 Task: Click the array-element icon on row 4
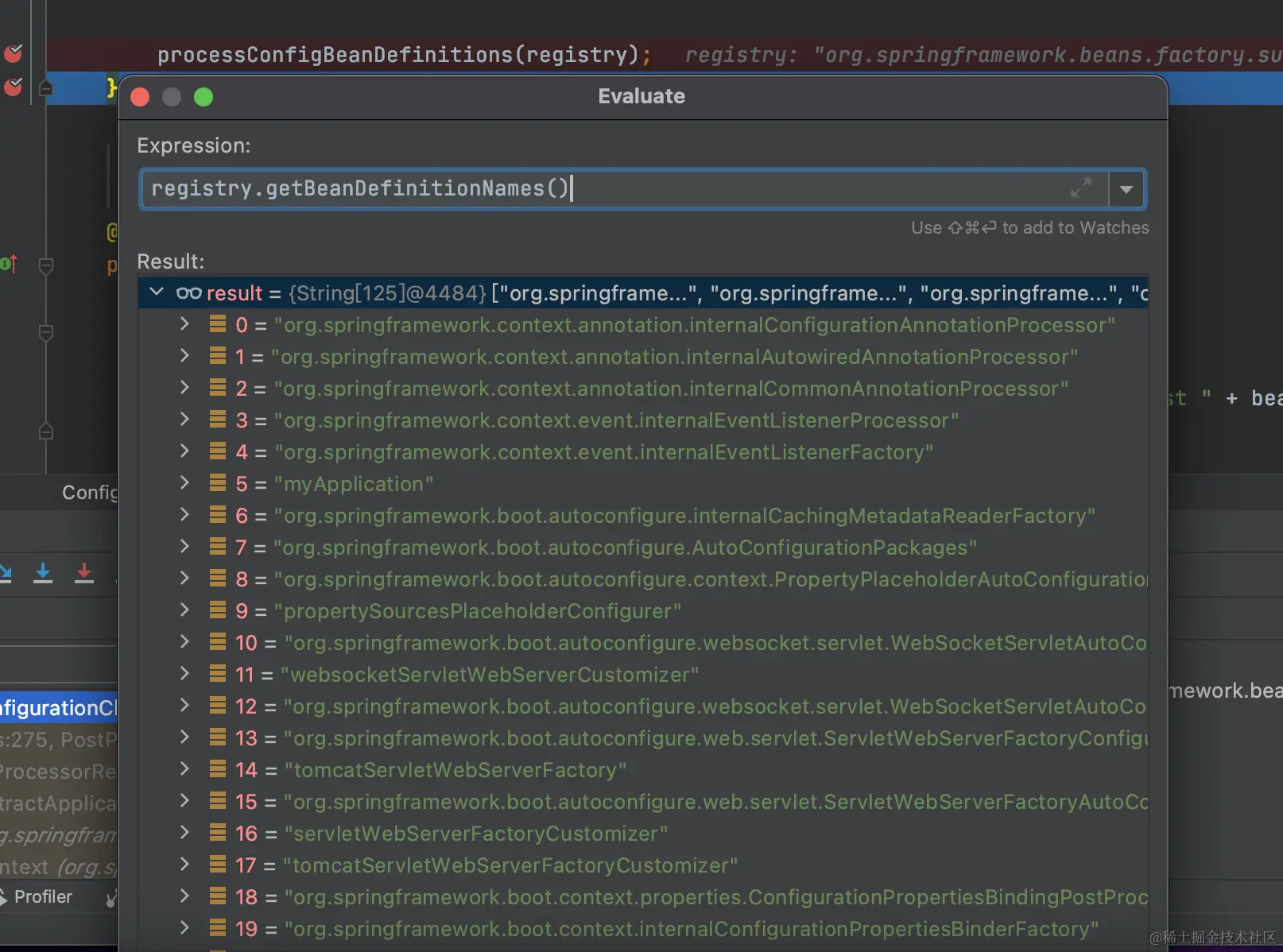pos(218,451)
